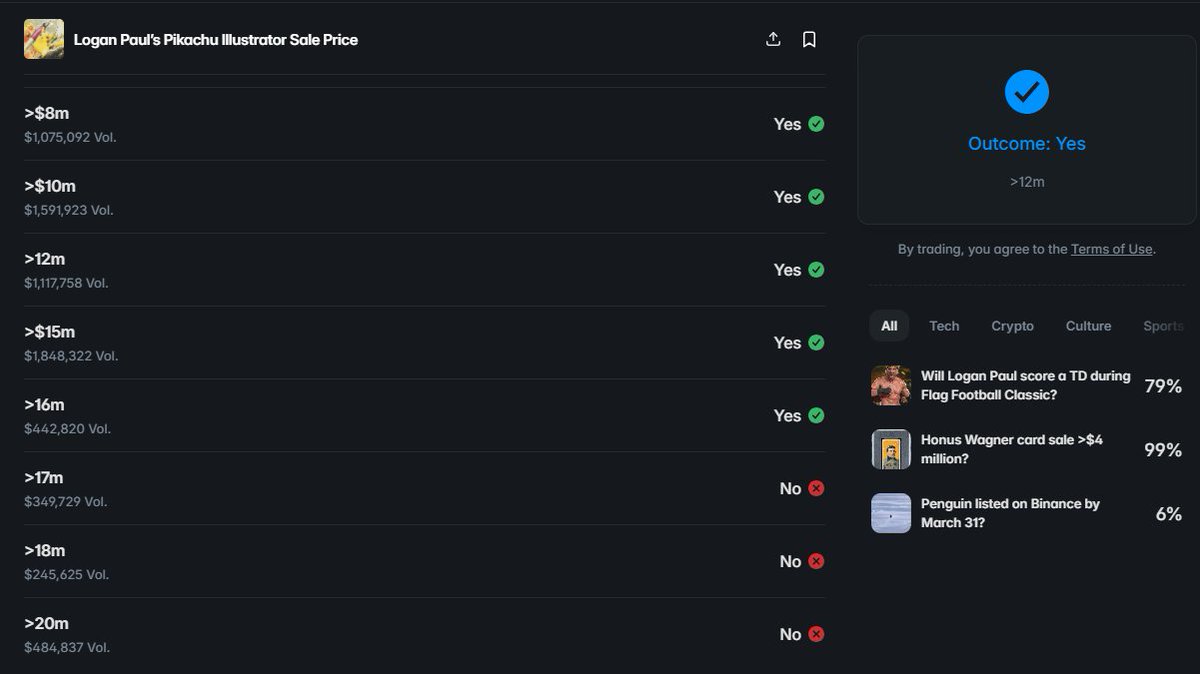Click the '$1,591,923 Vol.' volume text
The height and width of the screenshot is (674, 1200).
(x=68, y=210)
